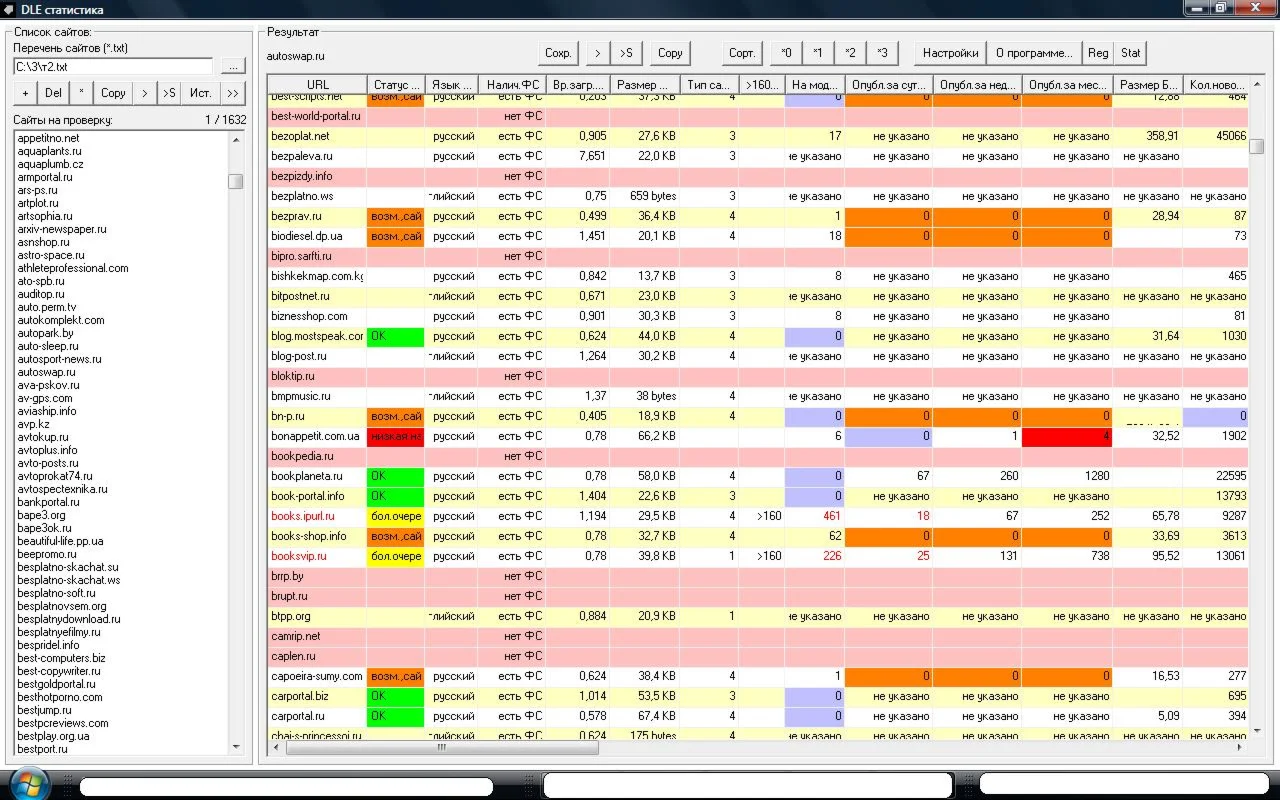Click the '>' button in site list panel
This screenshot has height=800, width=1280.
tap(145, 93)
